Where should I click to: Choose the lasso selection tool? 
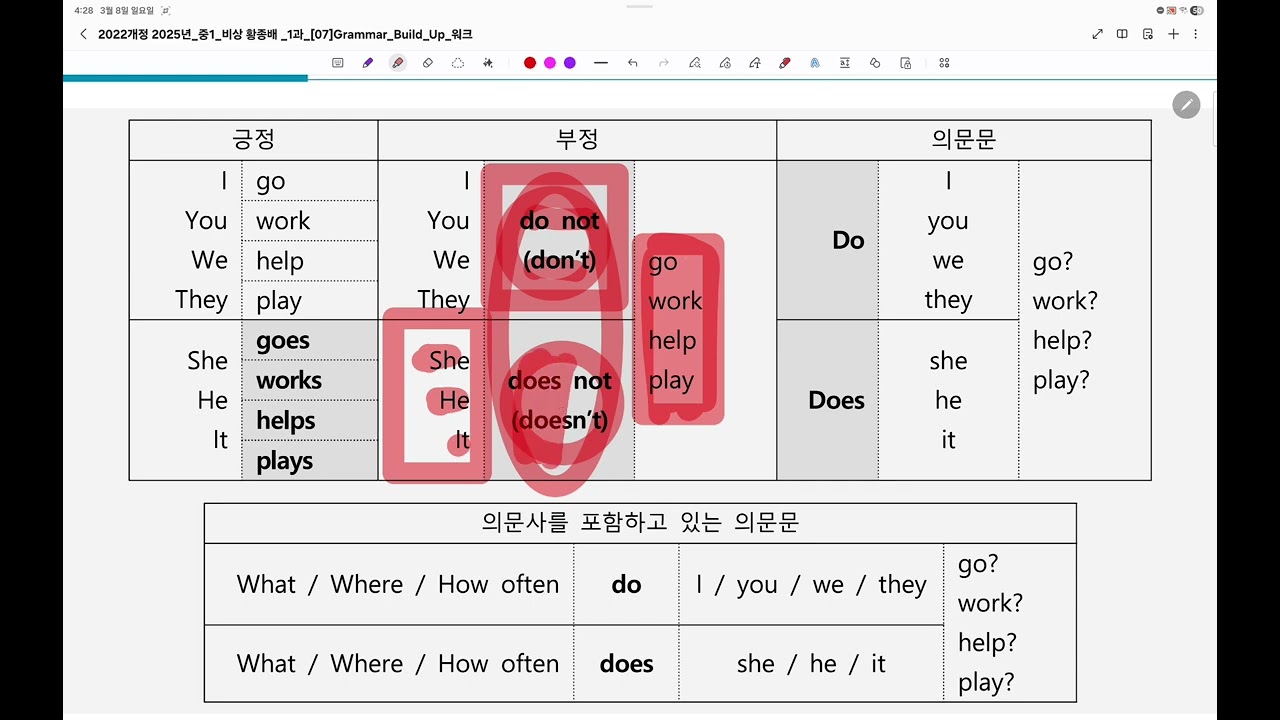(458, 63)
